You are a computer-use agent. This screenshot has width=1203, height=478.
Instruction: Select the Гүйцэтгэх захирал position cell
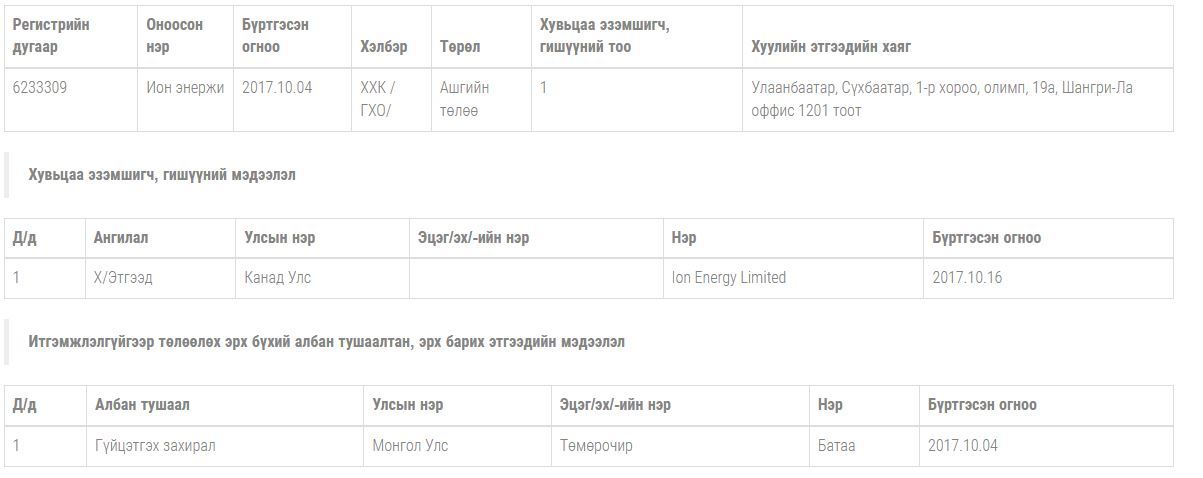155,446
